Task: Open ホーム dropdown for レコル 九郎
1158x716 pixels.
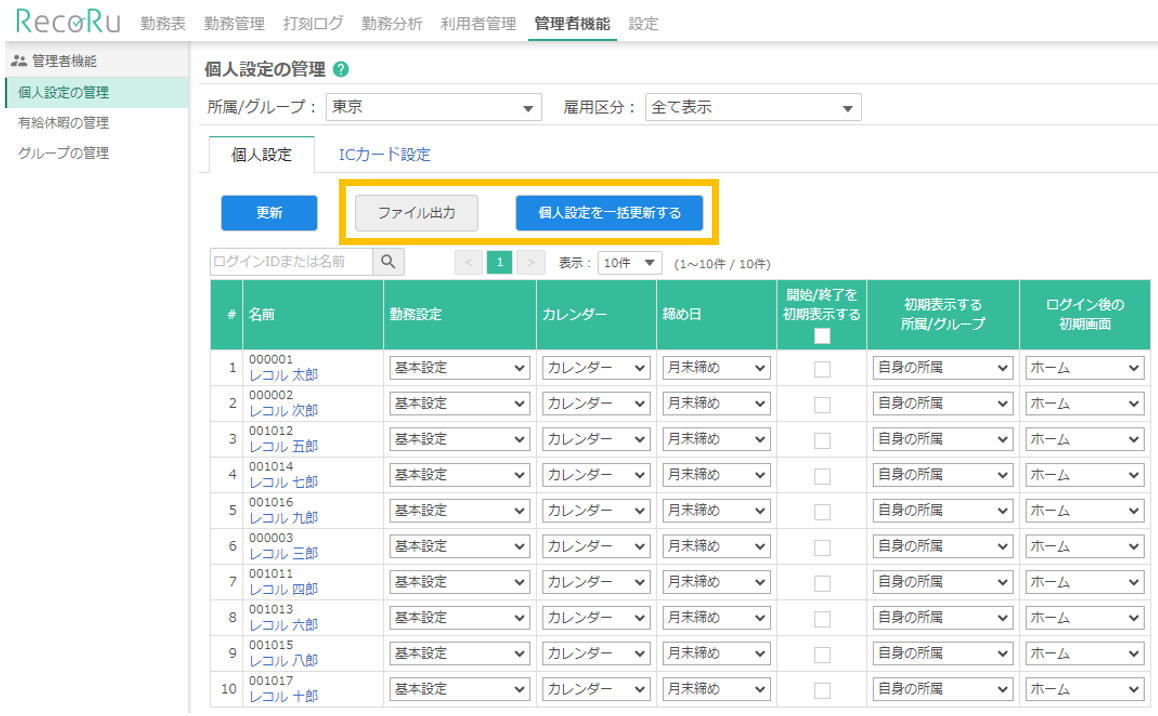Action: (1085, 511)
